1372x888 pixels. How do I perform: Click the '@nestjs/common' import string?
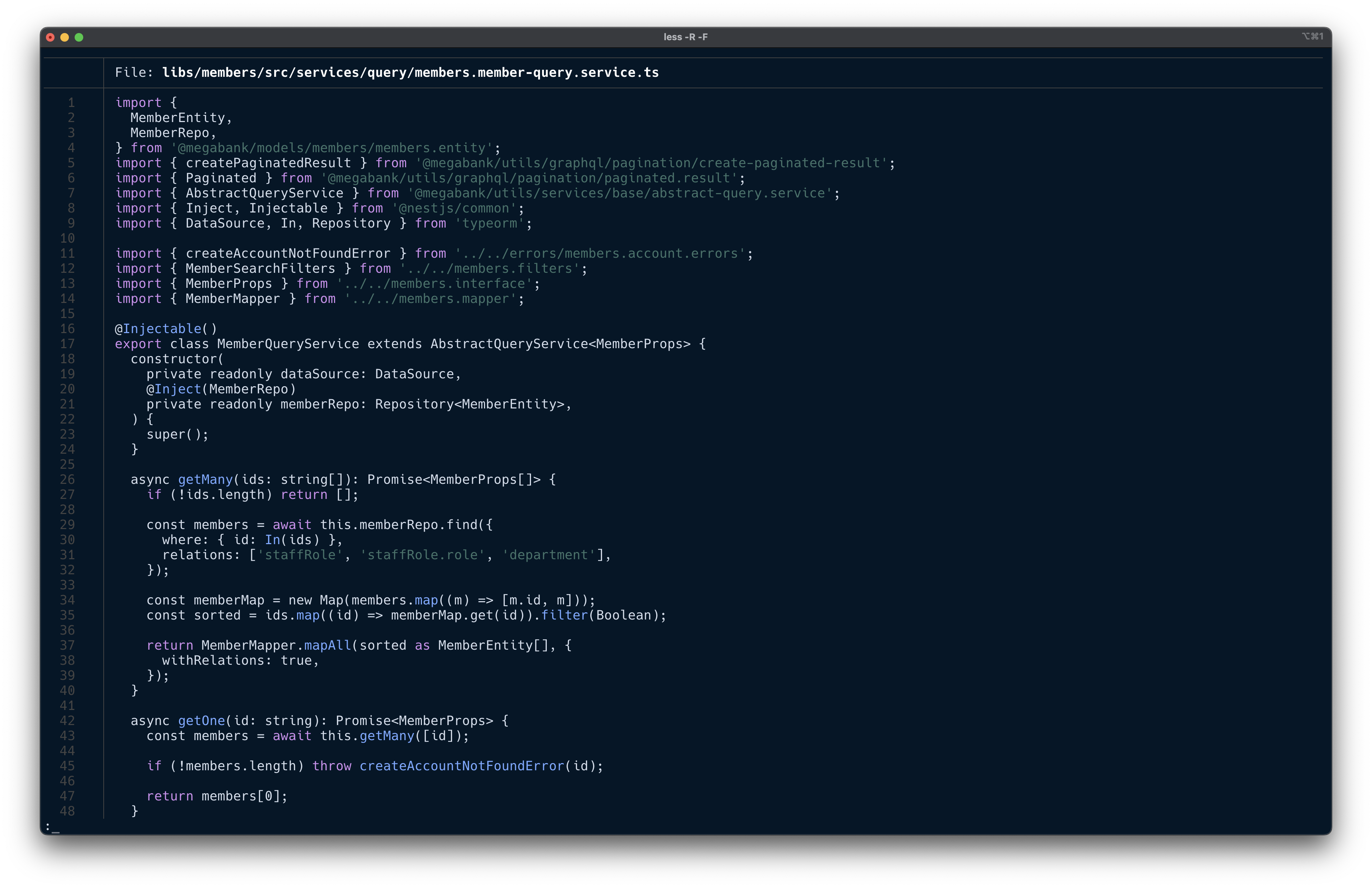point(454,209)
